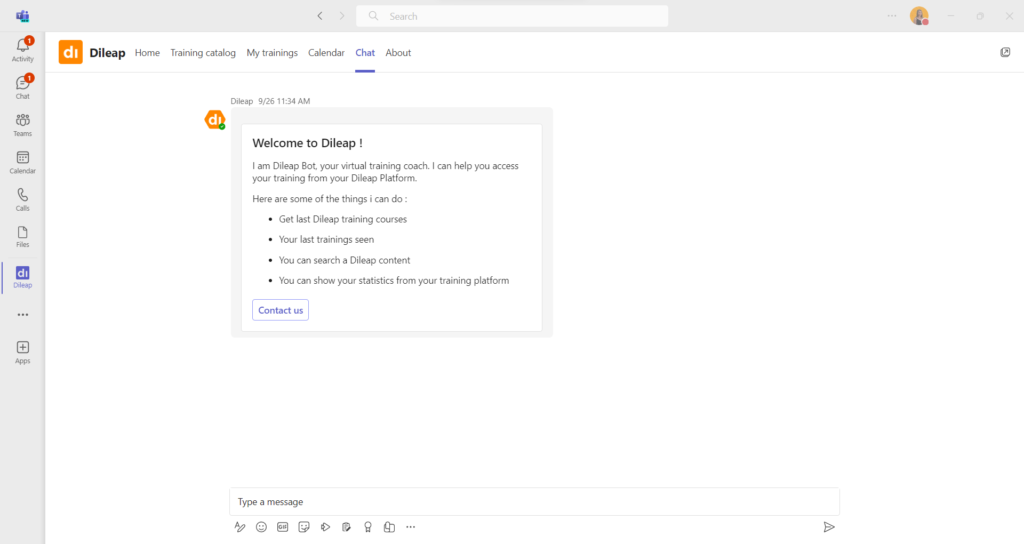Open Files in the left sidebar

coord(22,236)
